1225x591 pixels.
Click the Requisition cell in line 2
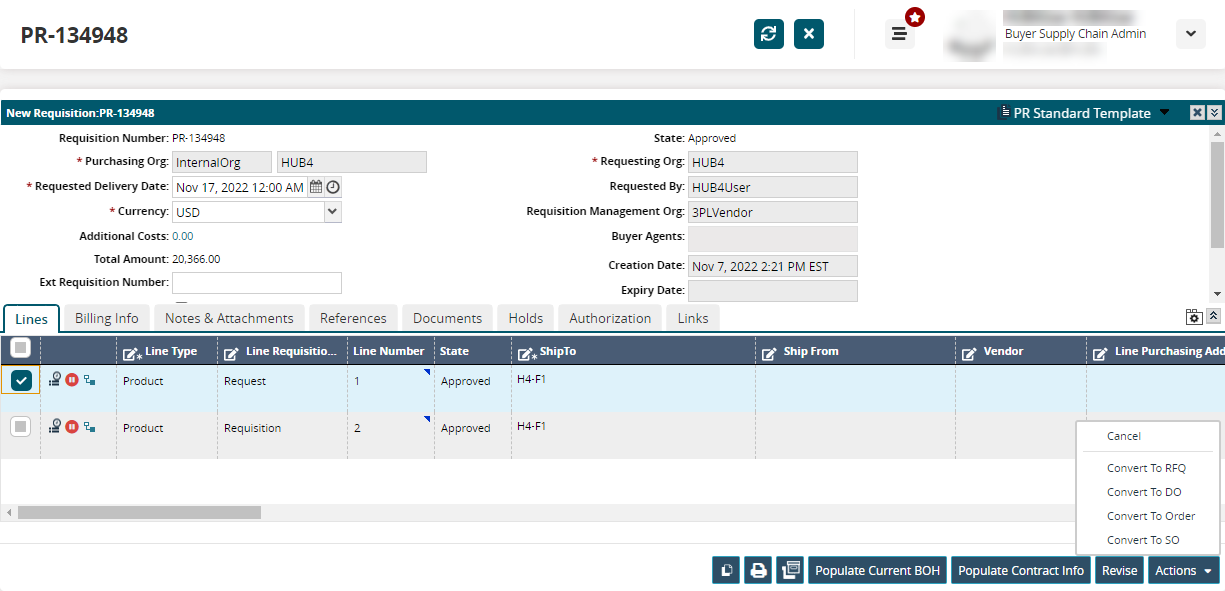[x=282, y=434]
